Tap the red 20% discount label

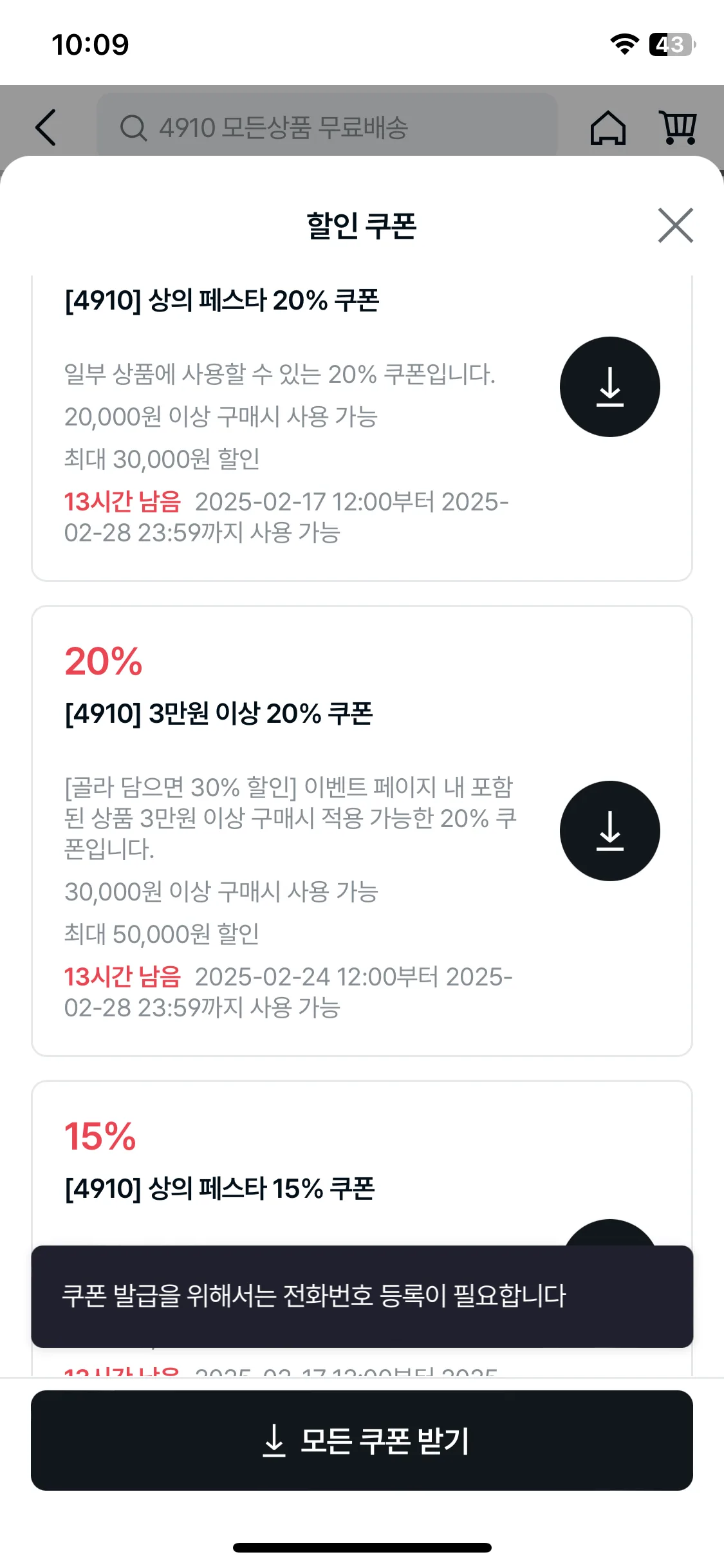pyautogui.click(x=103, y=661)
